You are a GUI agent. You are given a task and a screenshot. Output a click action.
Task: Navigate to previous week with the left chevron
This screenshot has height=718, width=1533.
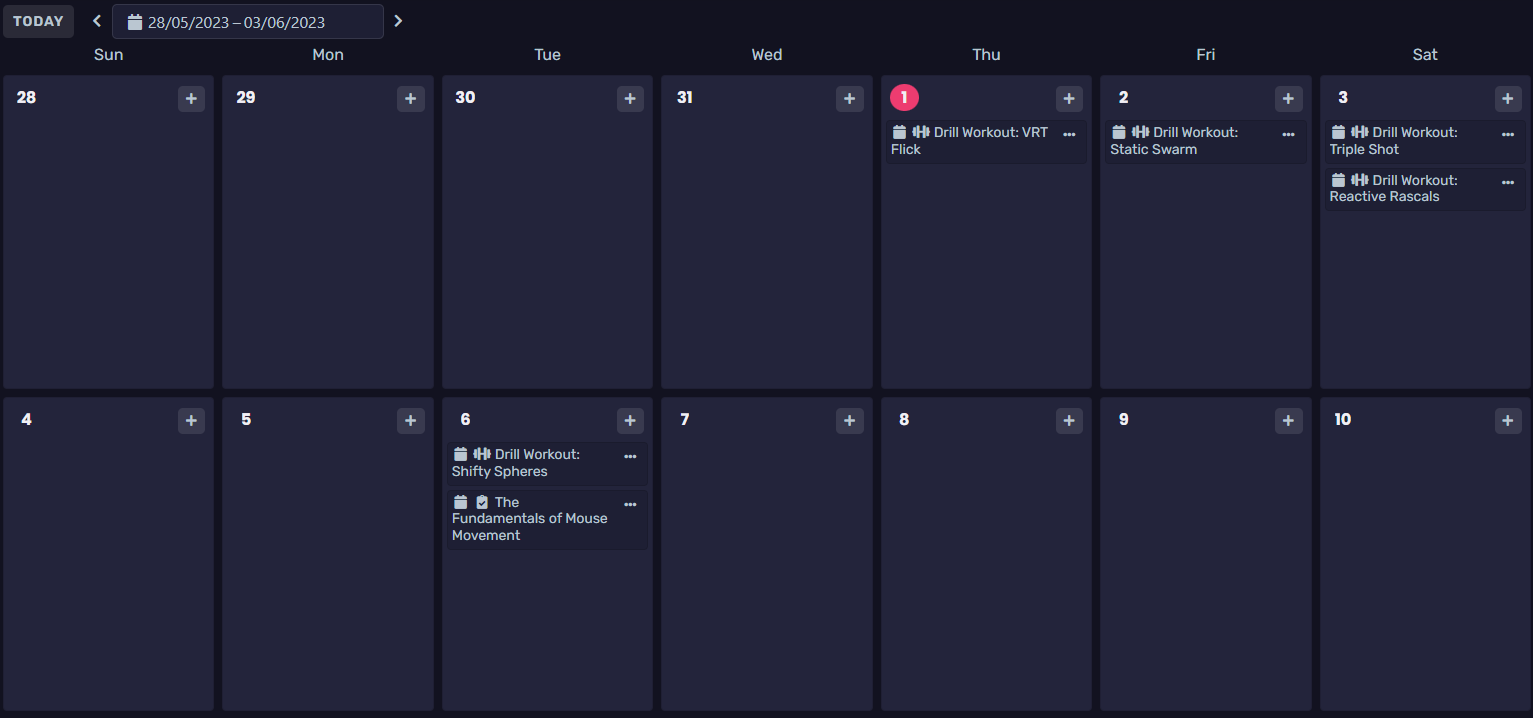tap(96, 20)
